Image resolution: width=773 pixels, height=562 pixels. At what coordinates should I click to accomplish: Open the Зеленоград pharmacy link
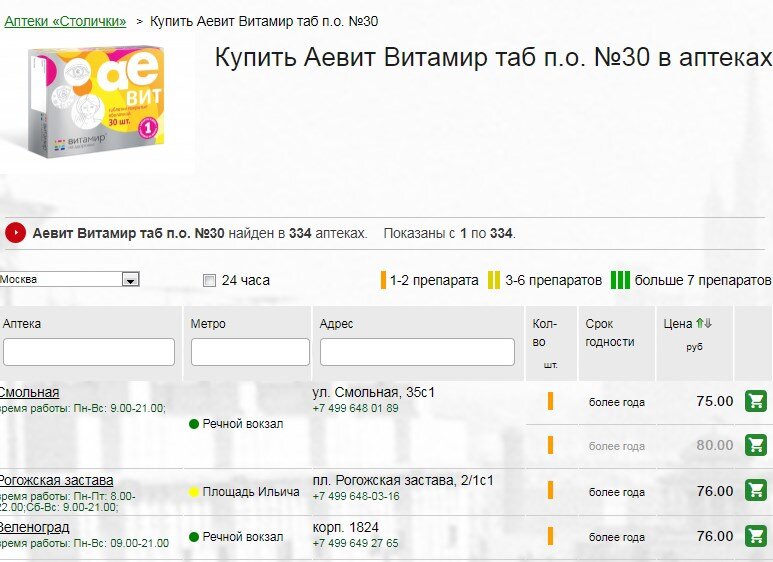34,527
